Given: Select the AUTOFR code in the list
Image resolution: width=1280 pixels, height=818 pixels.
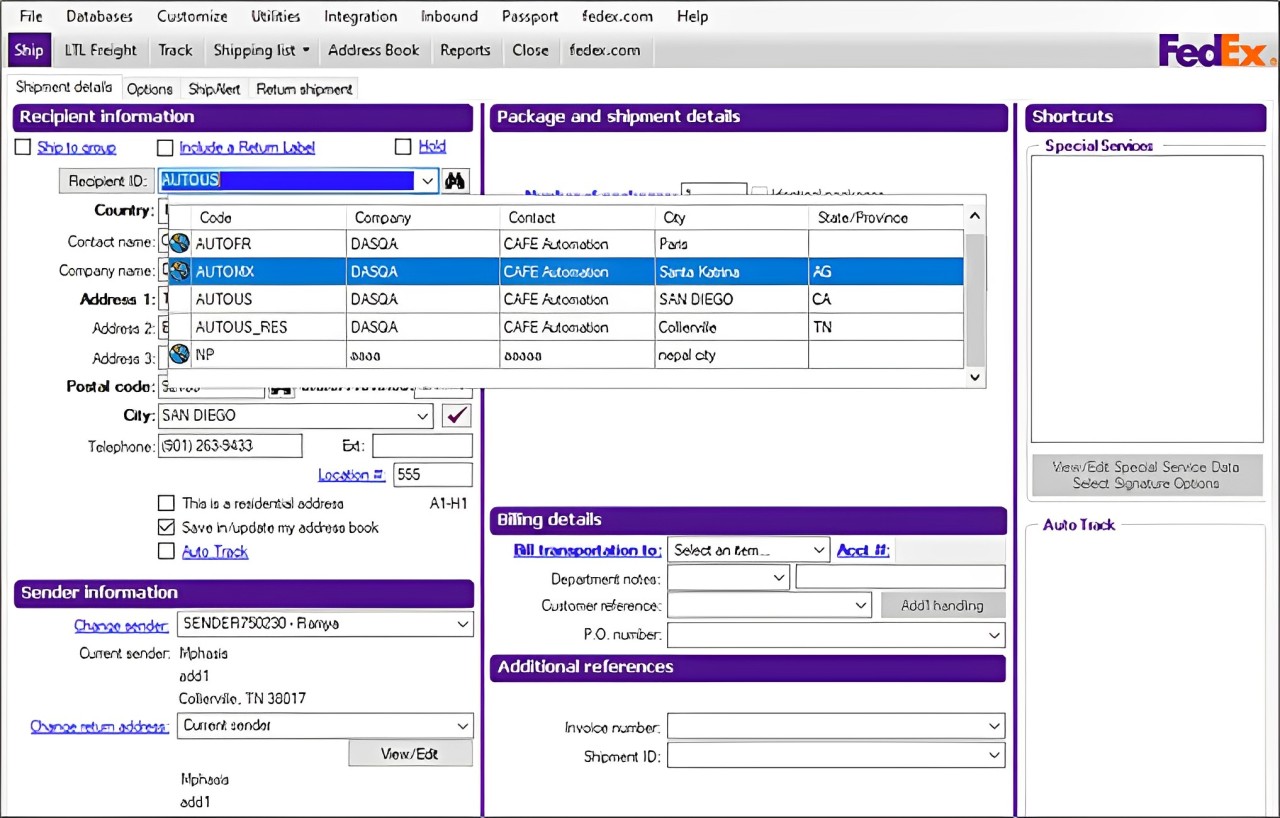Looking at the screenshot, I should point(224,243).
